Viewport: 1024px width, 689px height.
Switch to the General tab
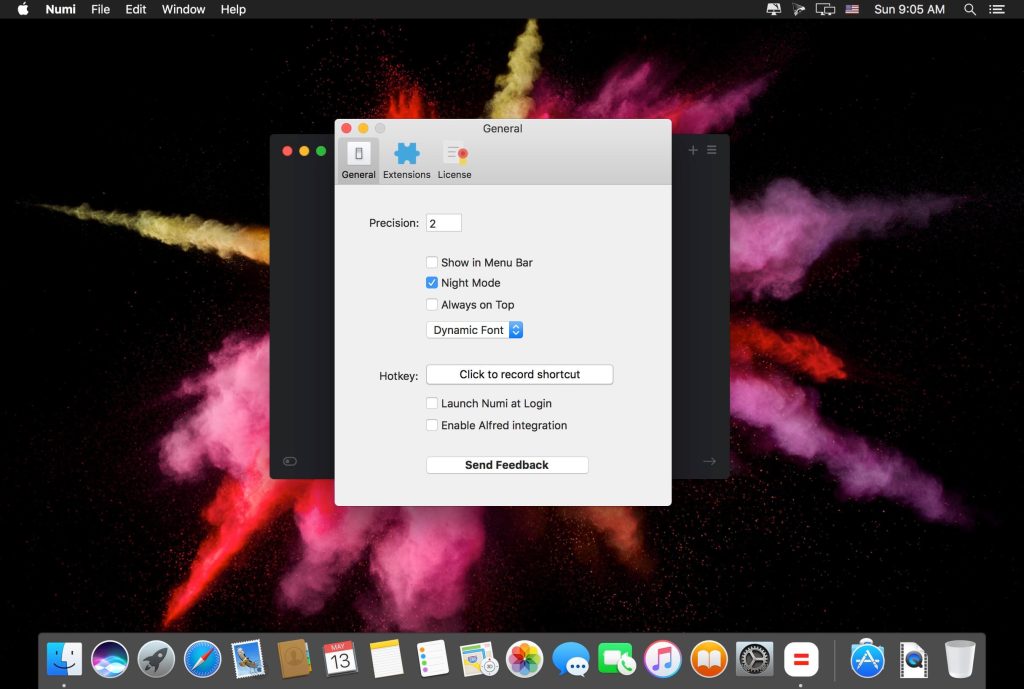(358, 160)
